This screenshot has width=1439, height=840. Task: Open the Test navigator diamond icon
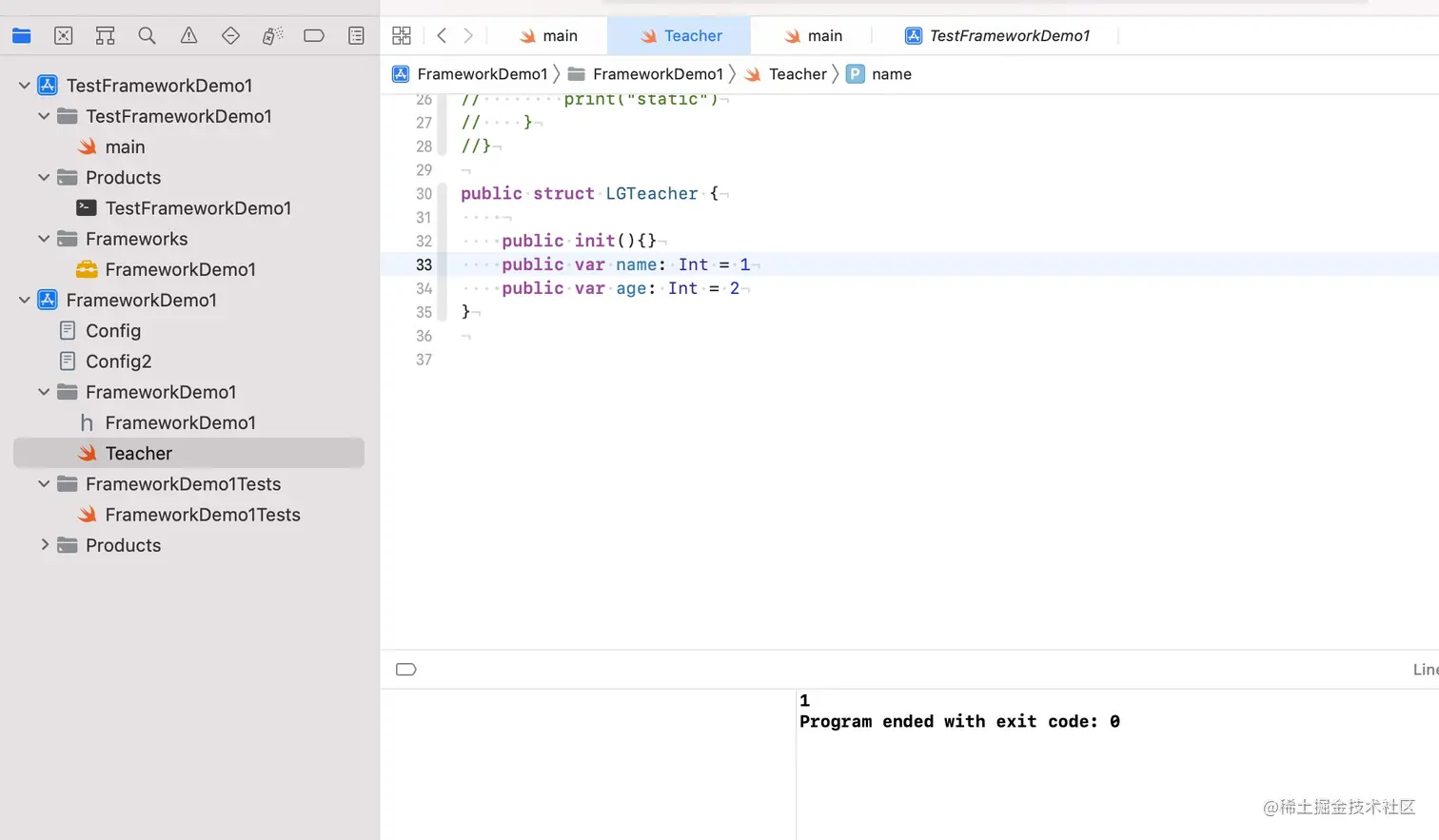click(230, 36)
